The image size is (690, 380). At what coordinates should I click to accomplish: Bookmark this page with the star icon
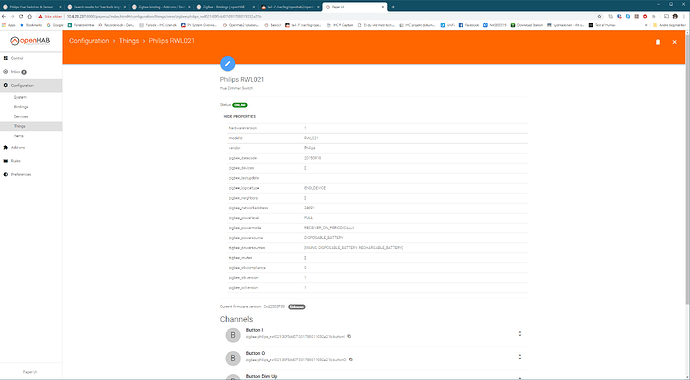pos(599,16)
